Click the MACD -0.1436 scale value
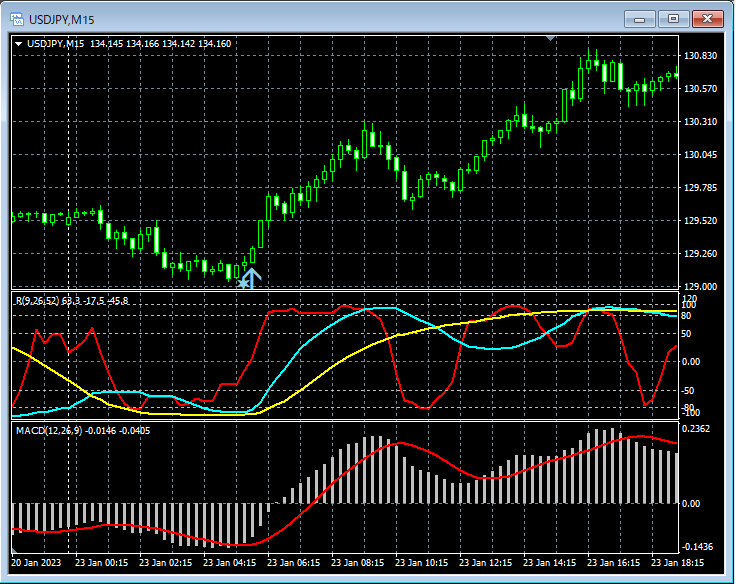Screen dimensions: 736x584 [697, 547]
